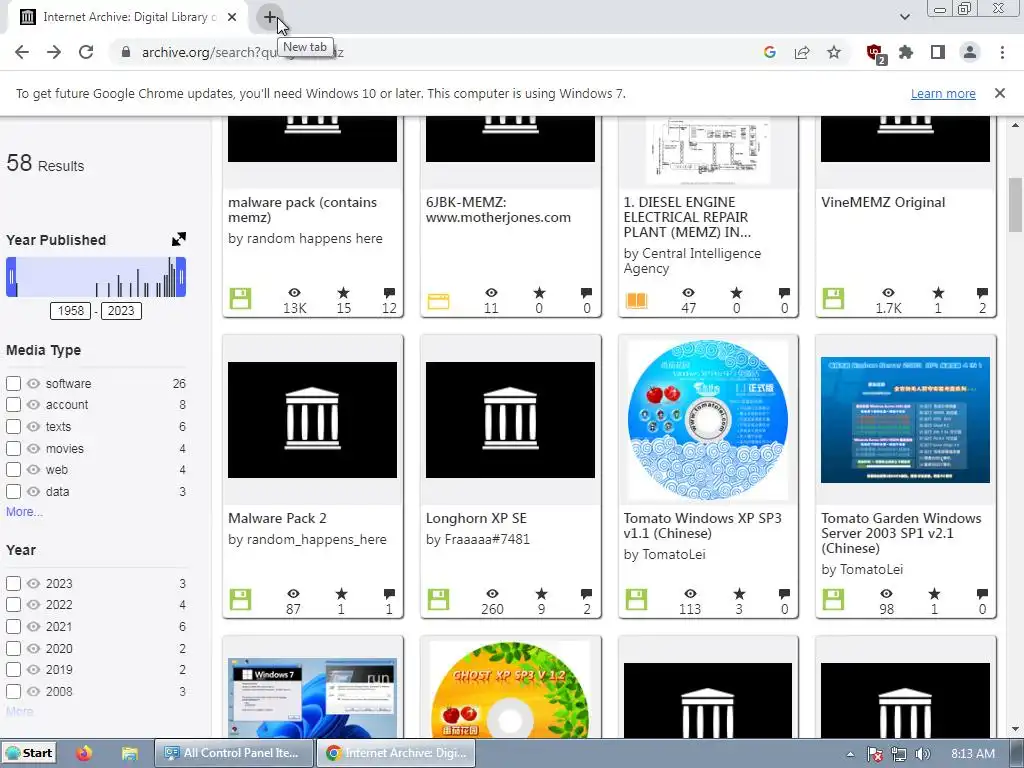The width and height of the screenshot is (1024, 768).
Task: Show hidden tray icons arrow
Action: click(x=850, y=754)
